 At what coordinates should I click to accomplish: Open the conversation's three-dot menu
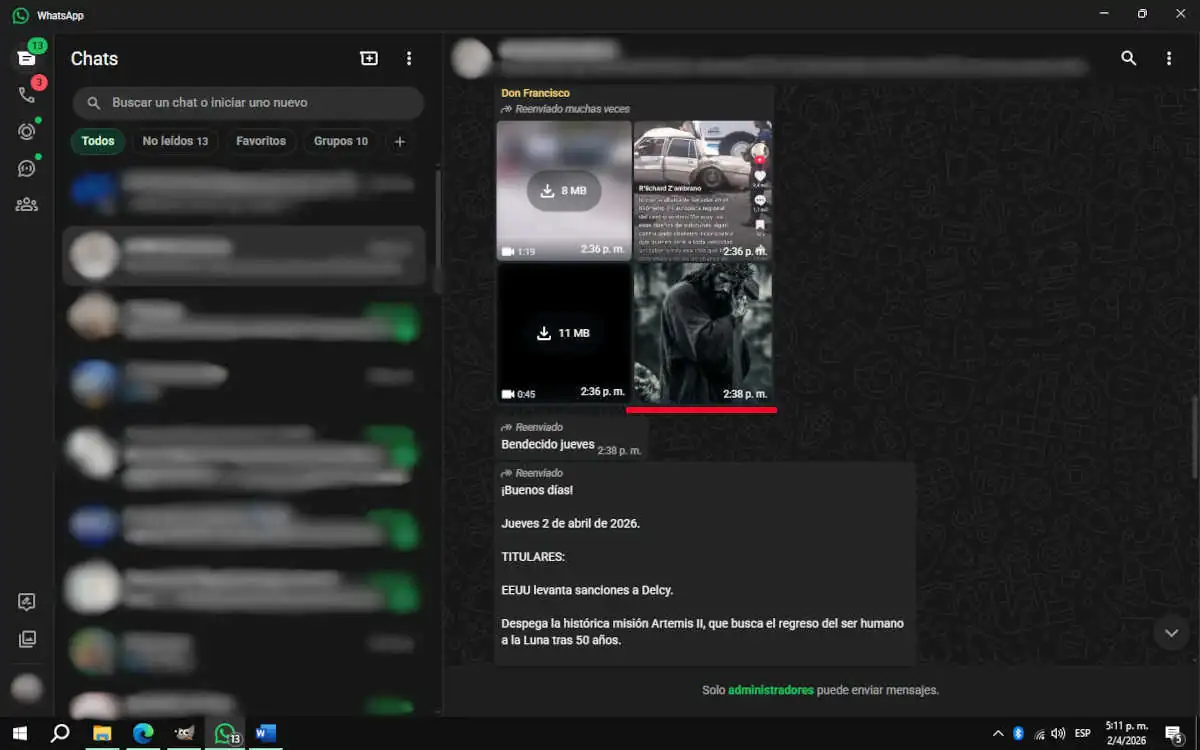(1169, 58)
